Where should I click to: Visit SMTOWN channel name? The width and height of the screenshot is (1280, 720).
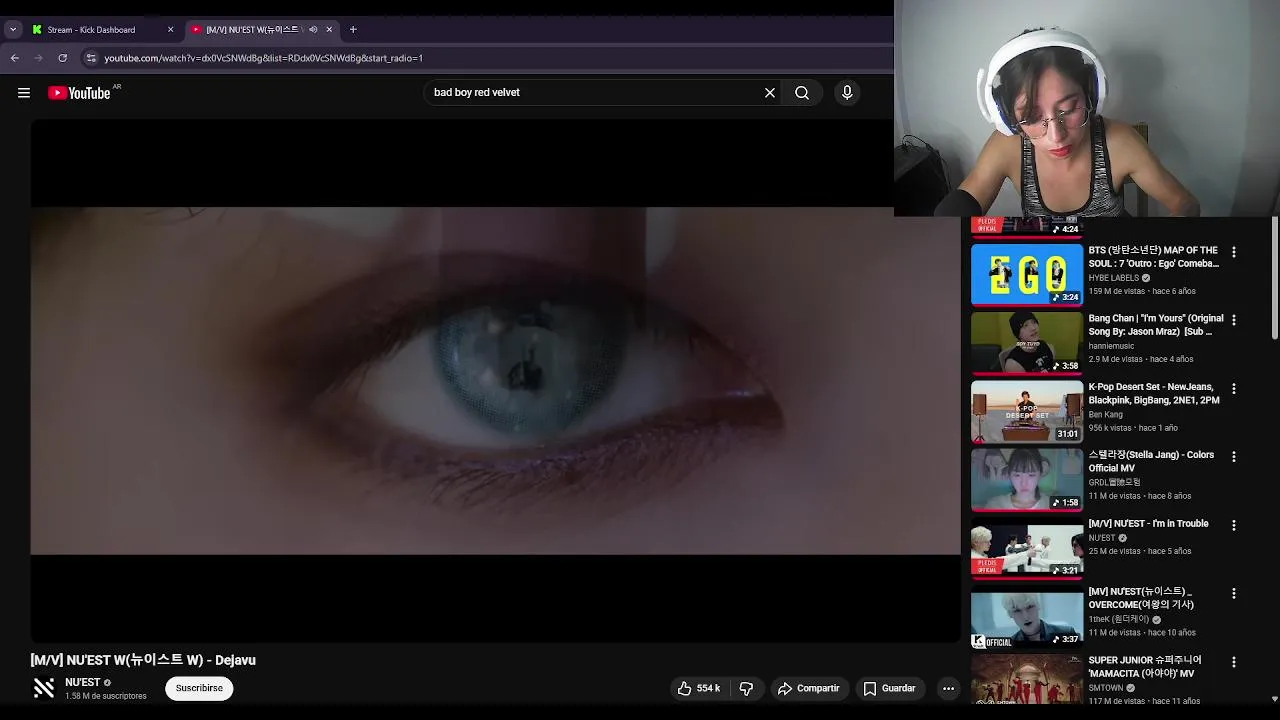[x=1105, y=688]
